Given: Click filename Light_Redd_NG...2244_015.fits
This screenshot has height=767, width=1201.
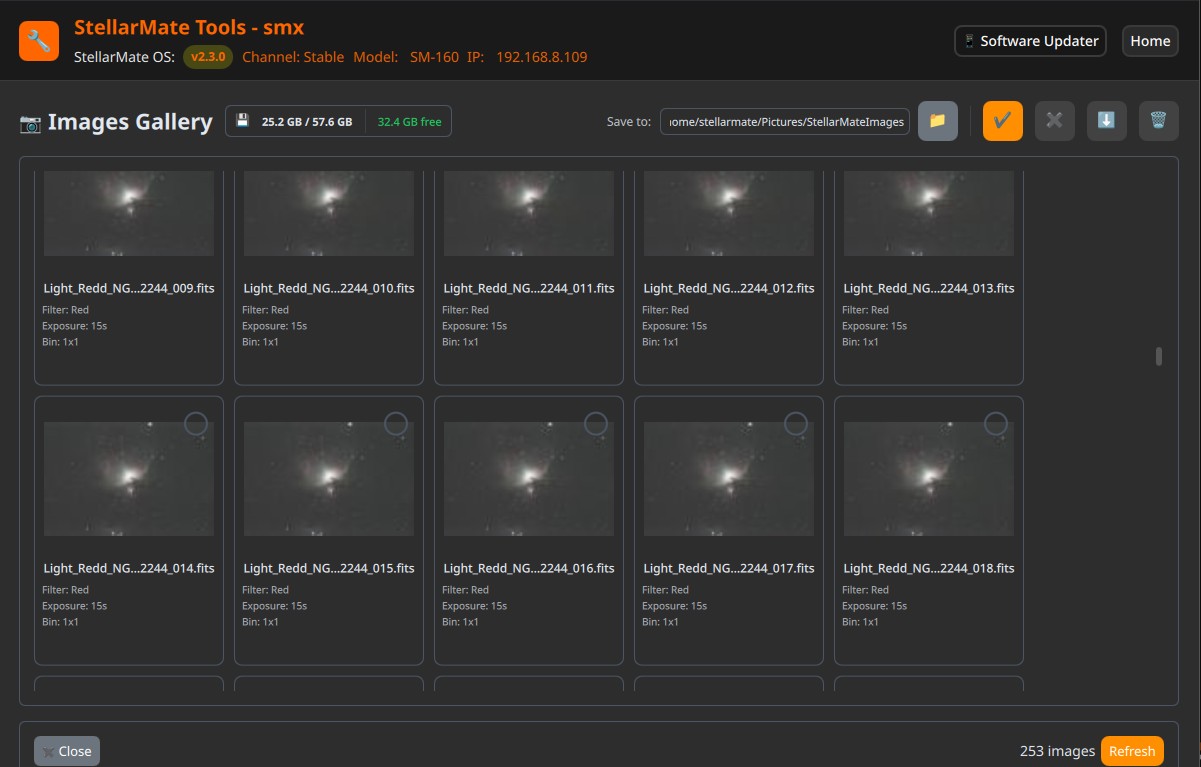Looking at the screenshot, I should (x=329, y=568).
